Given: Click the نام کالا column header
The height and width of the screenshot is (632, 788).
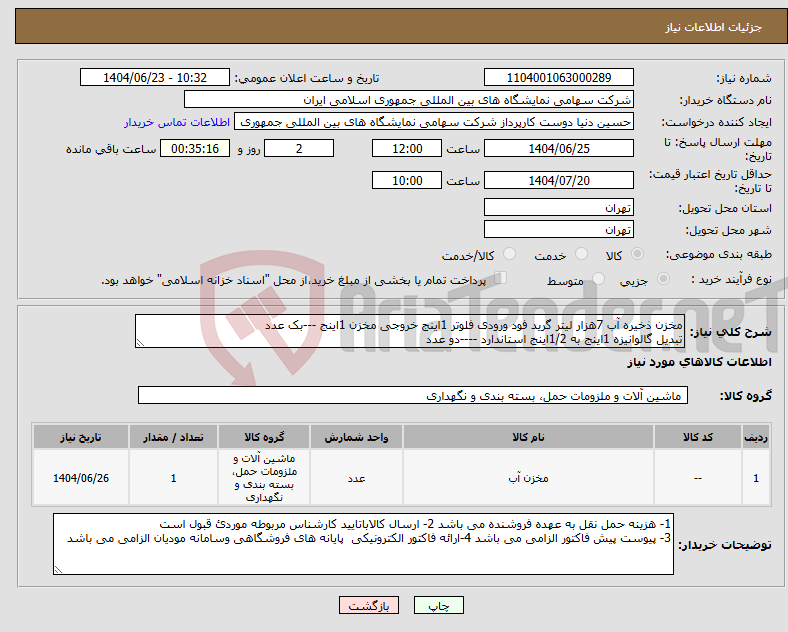Looking at the screenshot, I should click(528, 437).
